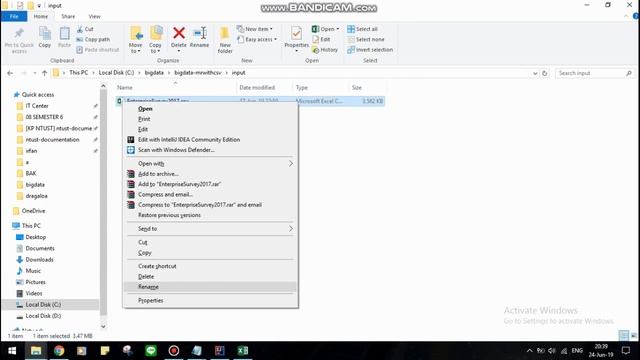Switch to the Share tab
The width and height of the screenshot is (640, 360).
click(68, 16)
